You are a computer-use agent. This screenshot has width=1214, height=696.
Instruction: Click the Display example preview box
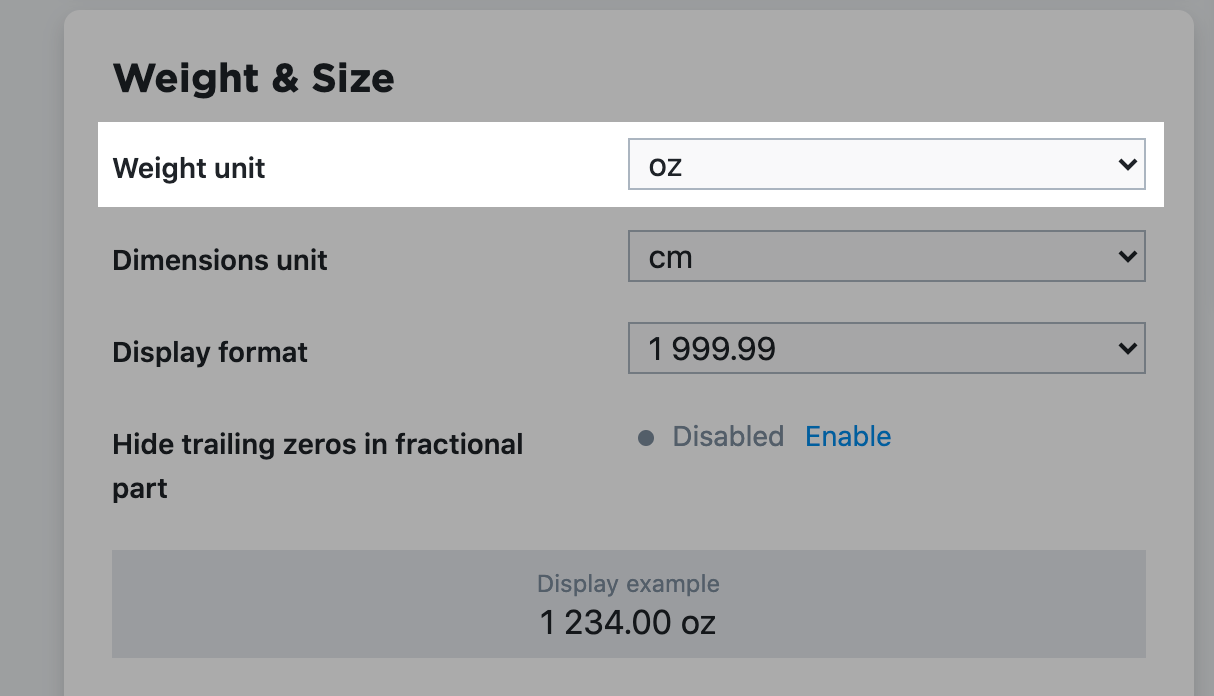tap(628, 604)
